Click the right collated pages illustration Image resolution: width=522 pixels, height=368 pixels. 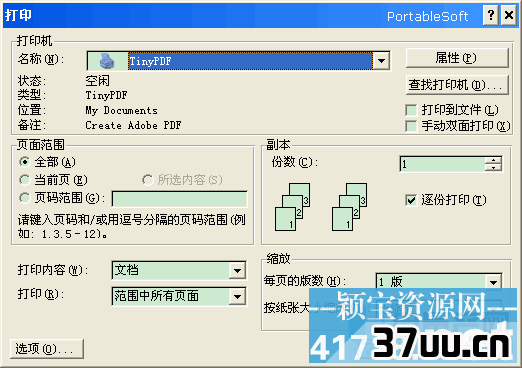click(350, 207)
